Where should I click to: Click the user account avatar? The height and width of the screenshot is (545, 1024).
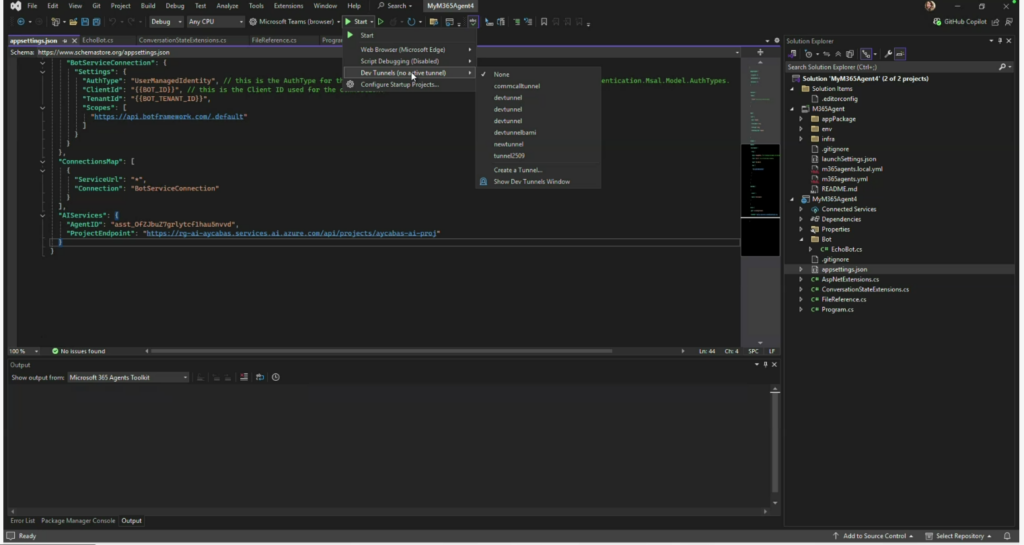(930, 6)
